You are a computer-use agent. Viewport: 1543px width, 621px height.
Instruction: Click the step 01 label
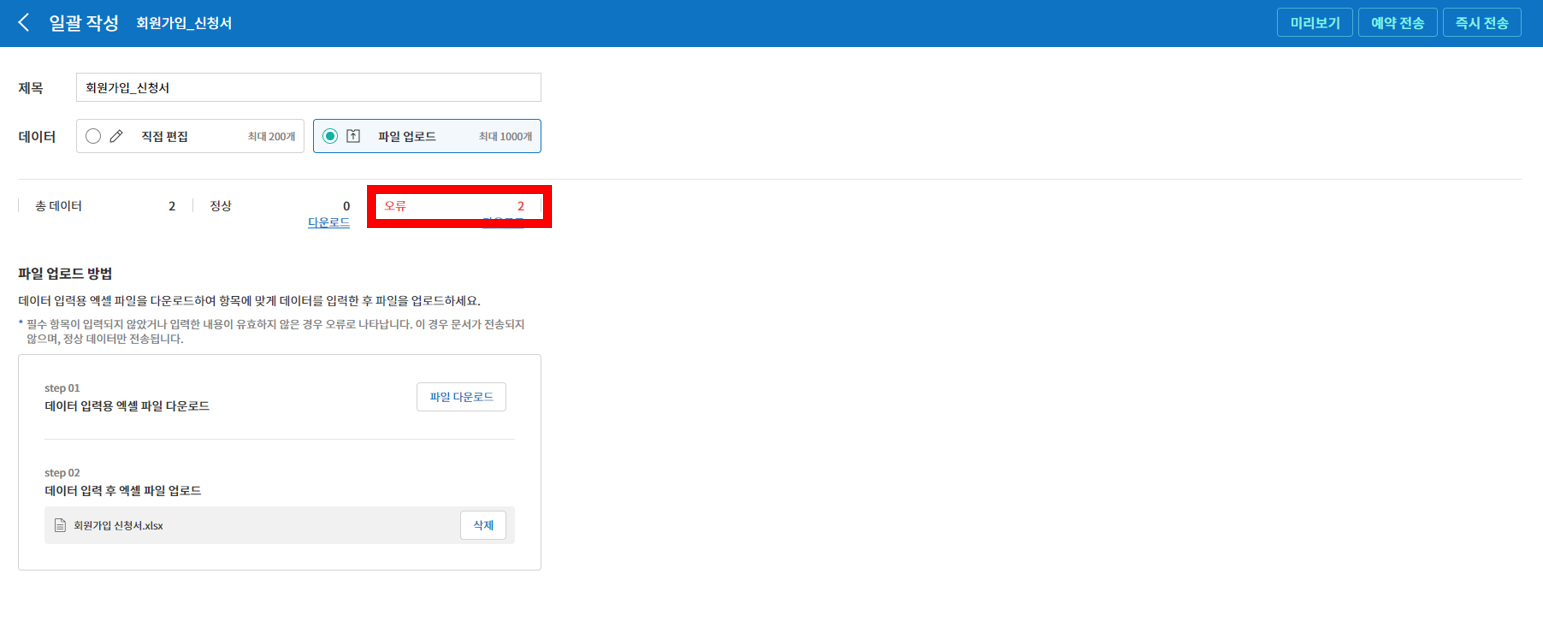62,387
